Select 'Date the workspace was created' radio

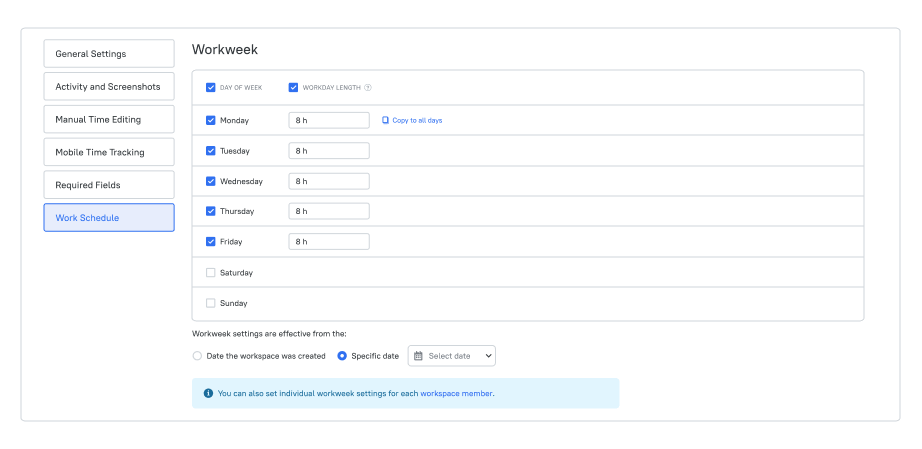coord(197,356)
